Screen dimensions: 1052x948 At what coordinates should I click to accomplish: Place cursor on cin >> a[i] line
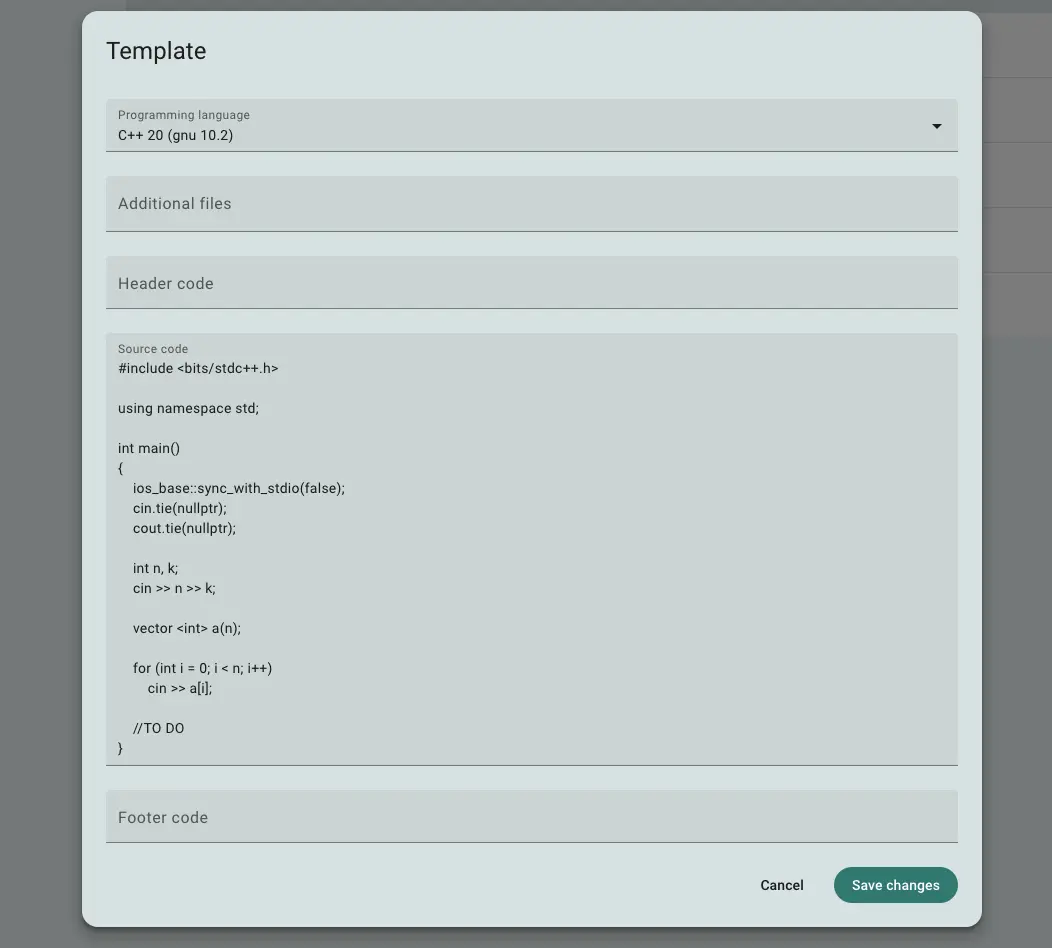tap(180, 688)
